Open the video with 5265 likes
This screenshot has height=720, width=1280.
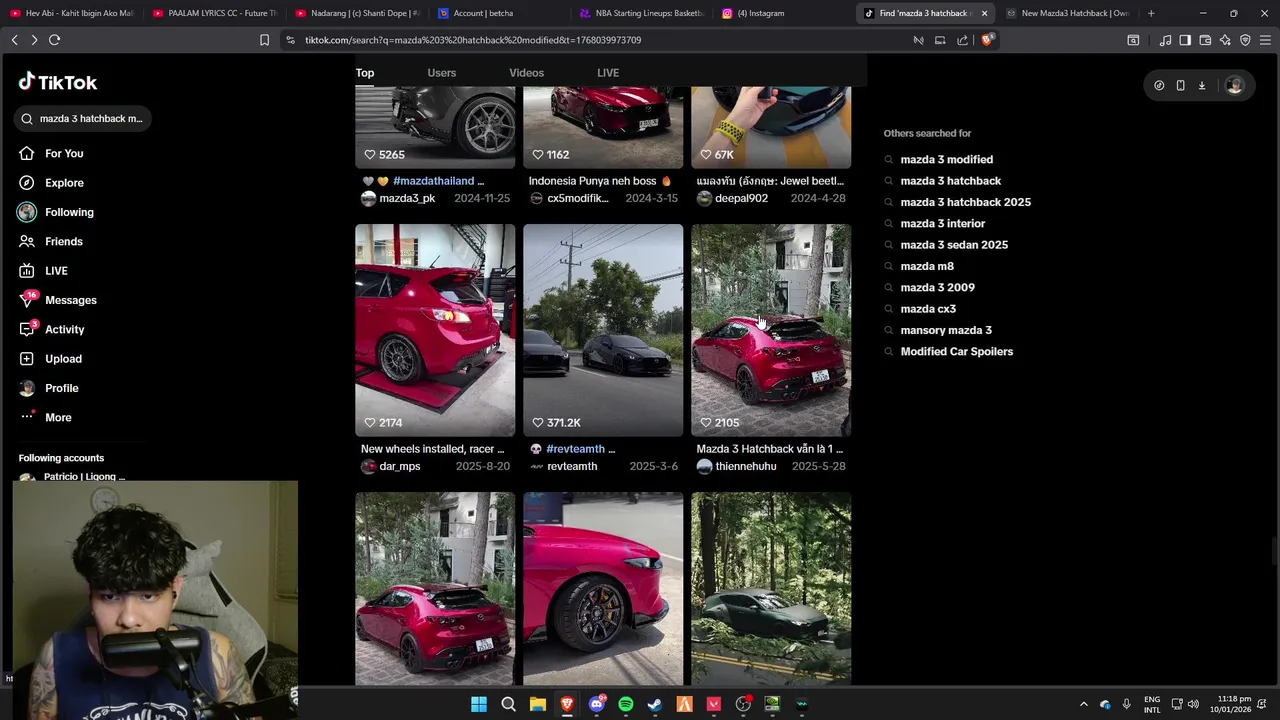[x=435, y=127]
